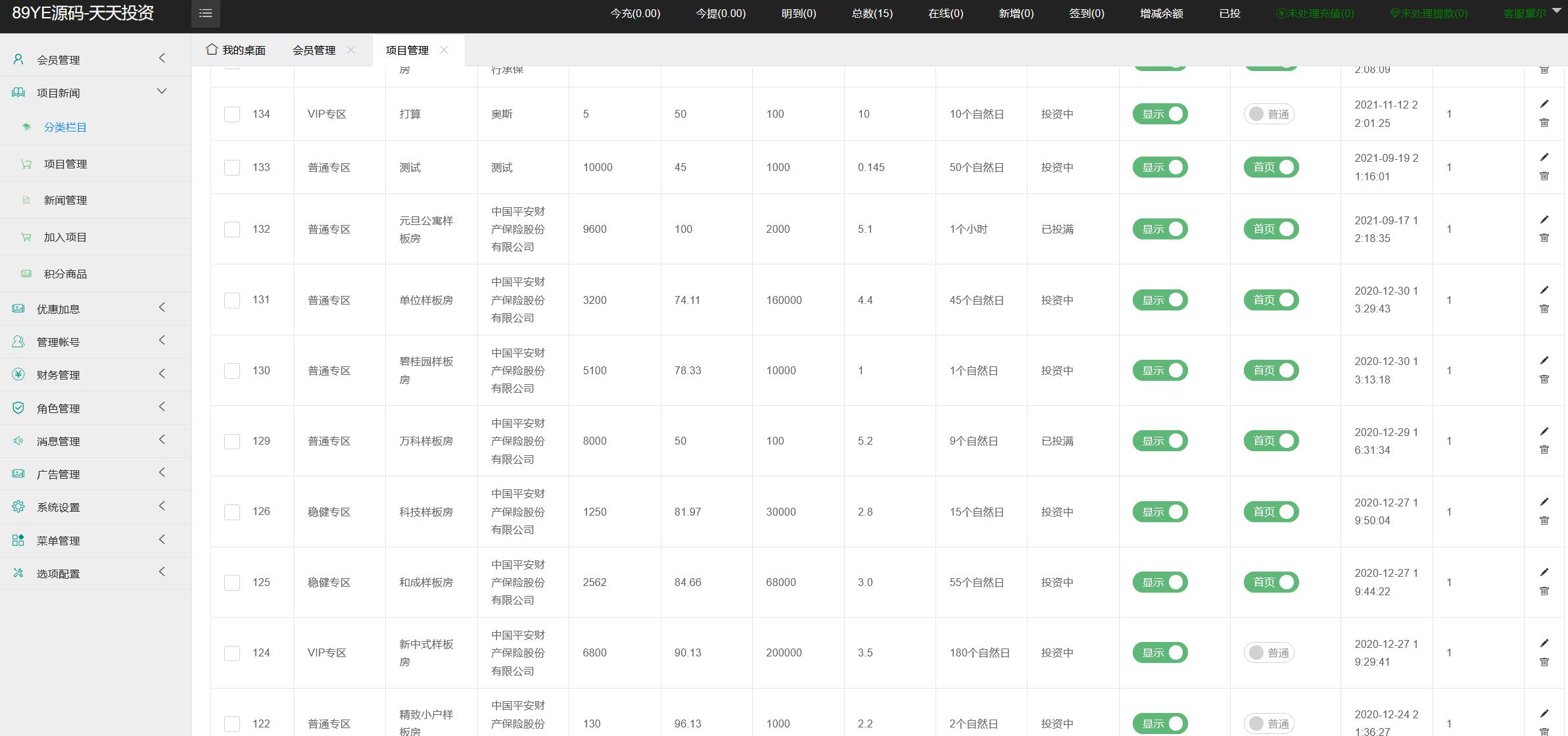This screenshot has width=1568, height=736.
Task: Close the 会员管理 tab
Action: 351,50
